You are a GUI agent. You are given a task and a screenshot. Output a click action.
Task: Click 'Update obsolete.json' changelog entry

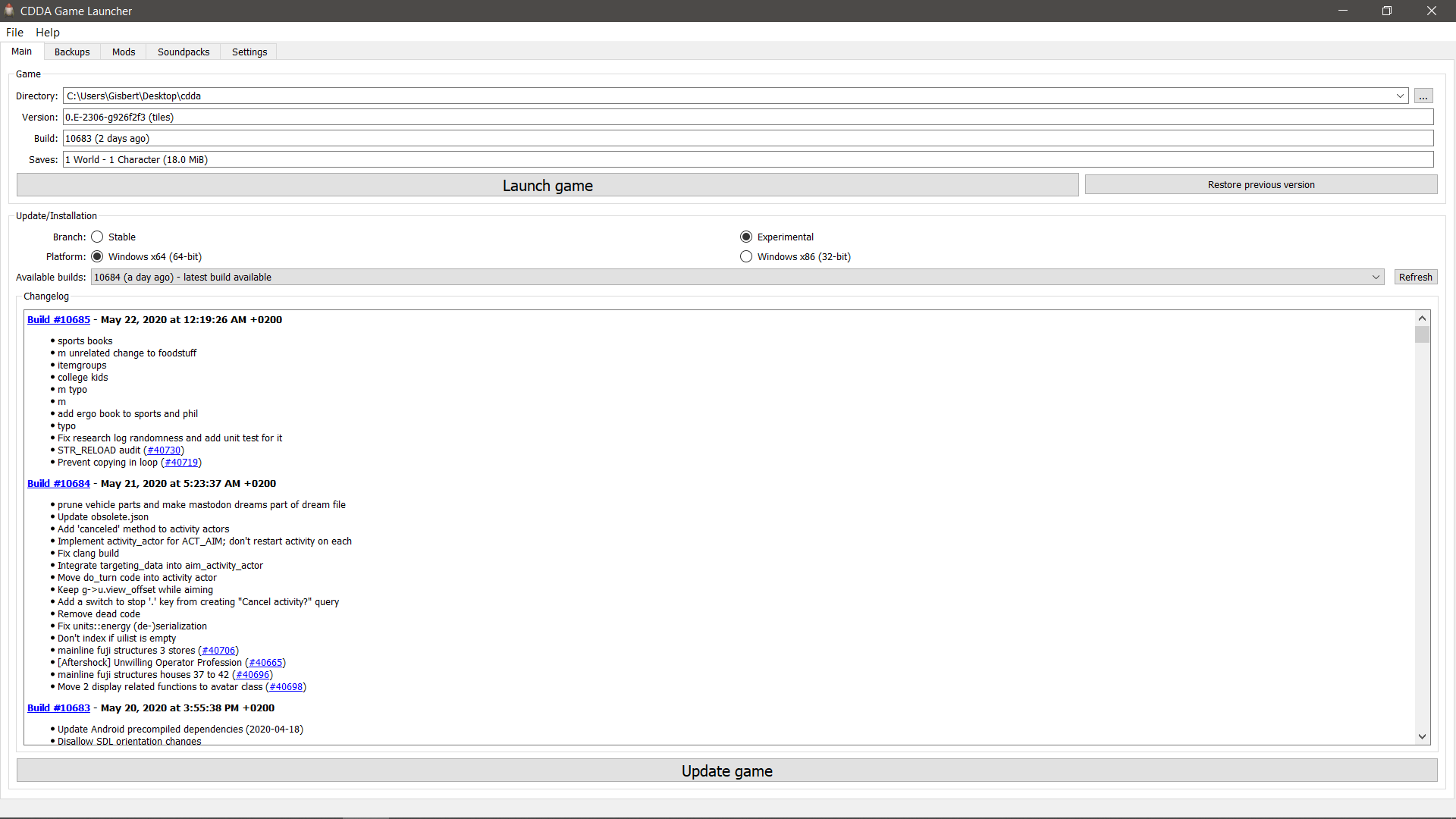103,517
